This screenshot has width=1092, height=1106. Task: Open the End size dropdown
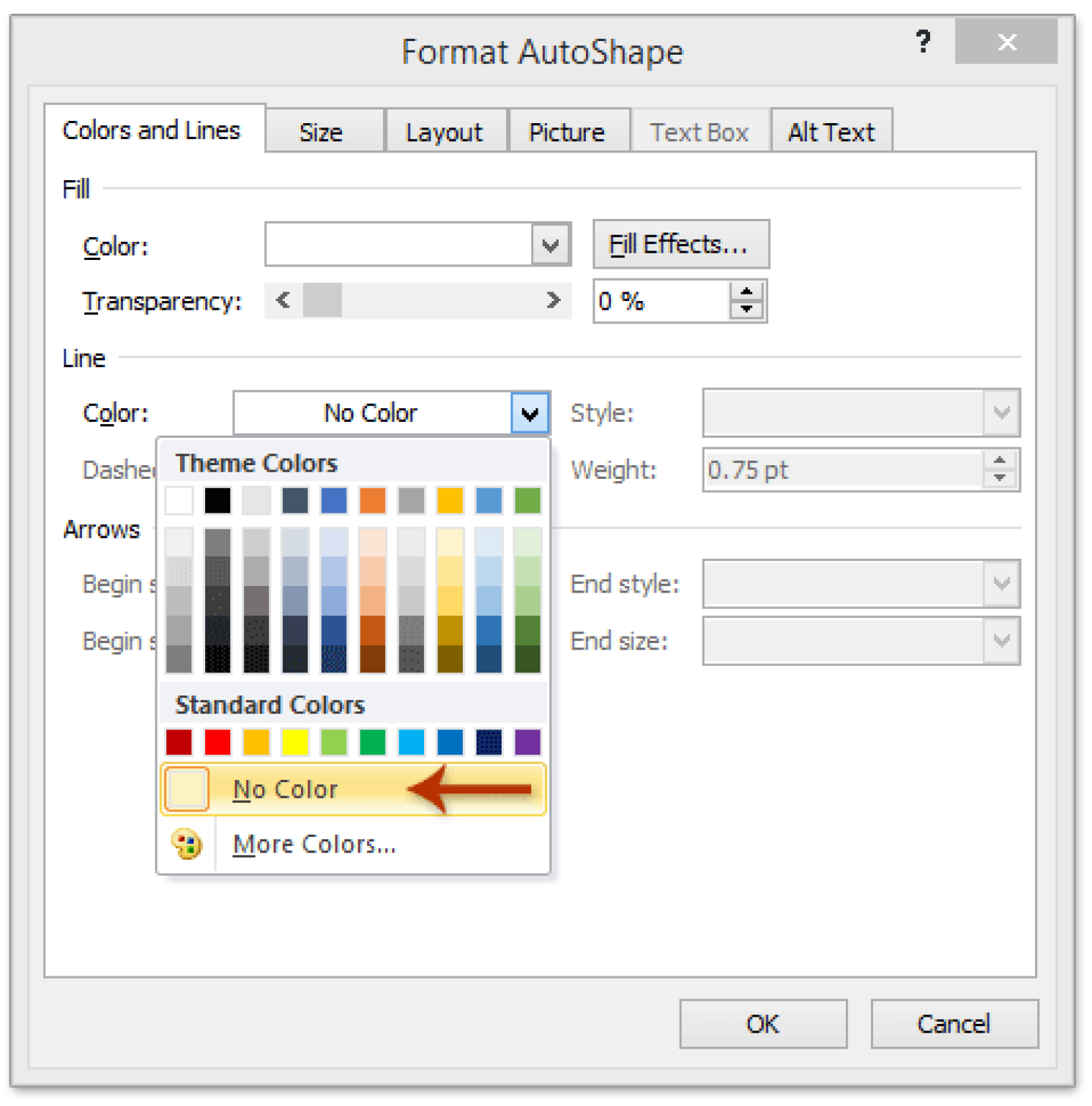click(1001, 640)
